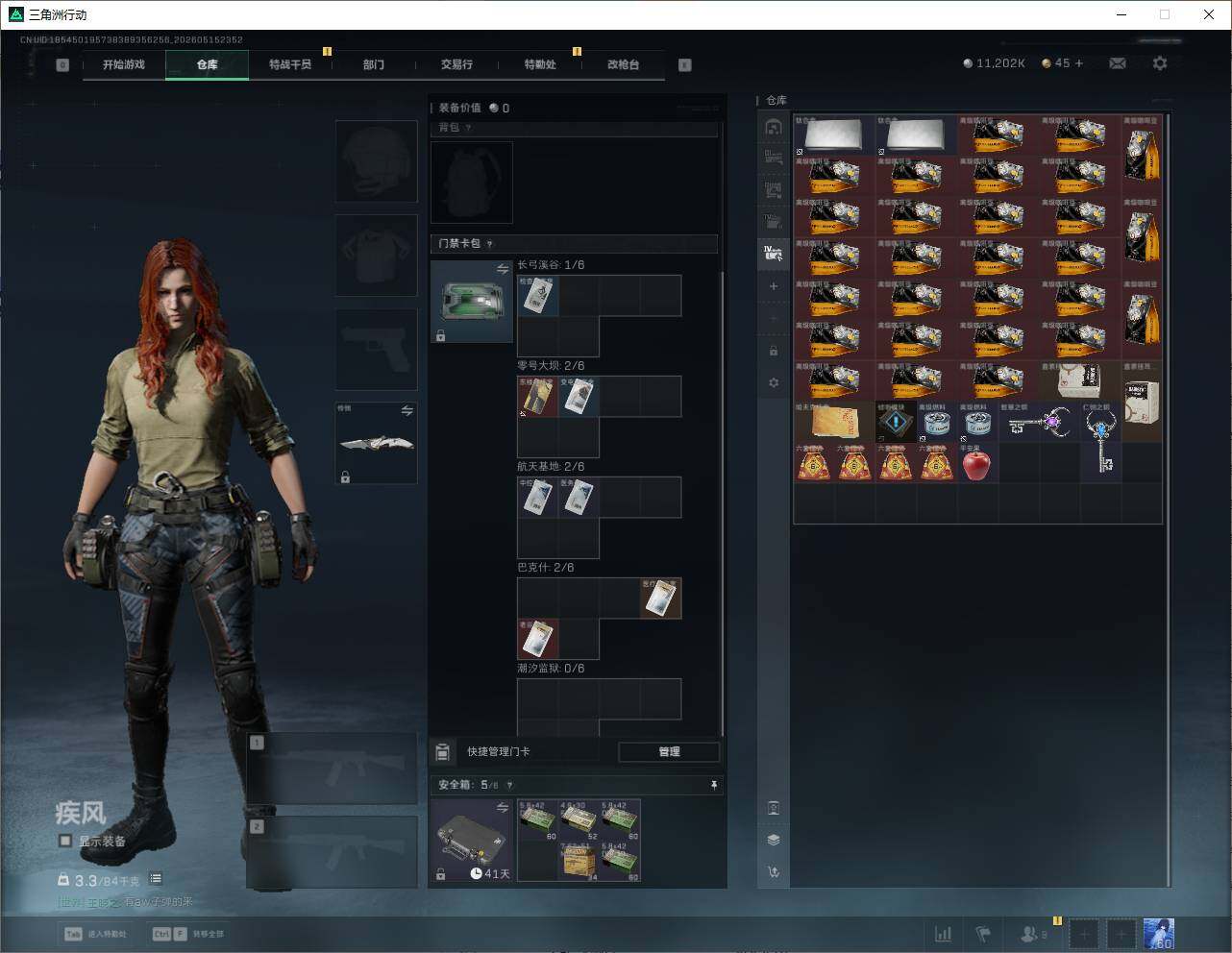Click the operator name 疾风
1232x953 pixels.
point(81,814)
